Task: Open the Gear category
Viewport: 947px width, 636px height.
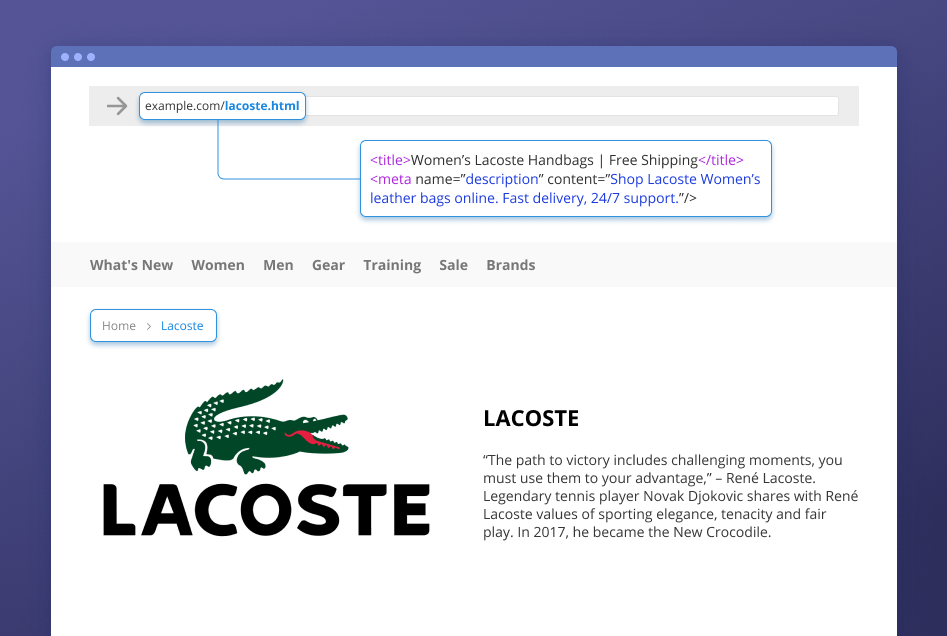Action: click(328, 265)
